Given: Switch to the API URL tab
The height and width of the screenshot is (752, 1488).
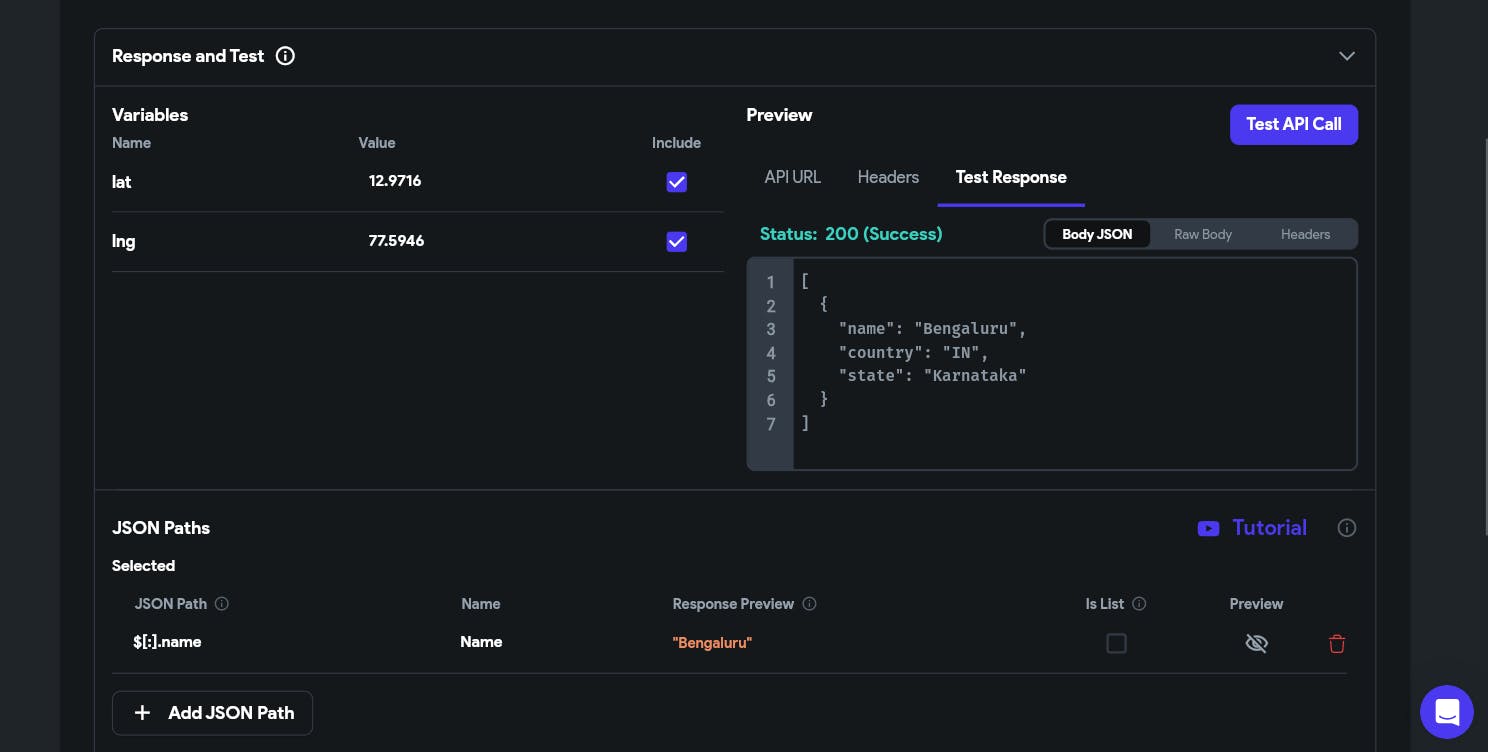Looking at the screenshot, I should click(792, 177).
